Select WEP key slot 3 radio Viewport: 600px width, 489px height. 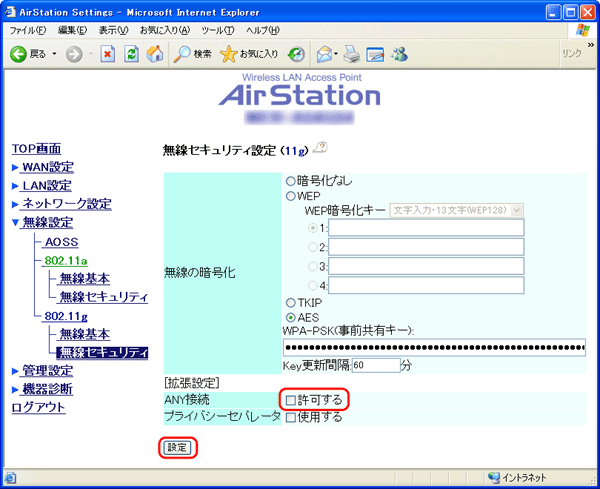point(313,266)
